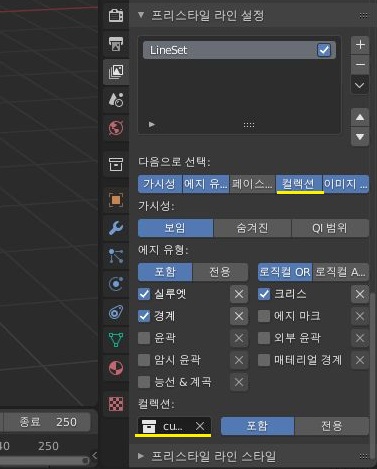Uncheck the 실루엣 checkbox

coord(144,294)
